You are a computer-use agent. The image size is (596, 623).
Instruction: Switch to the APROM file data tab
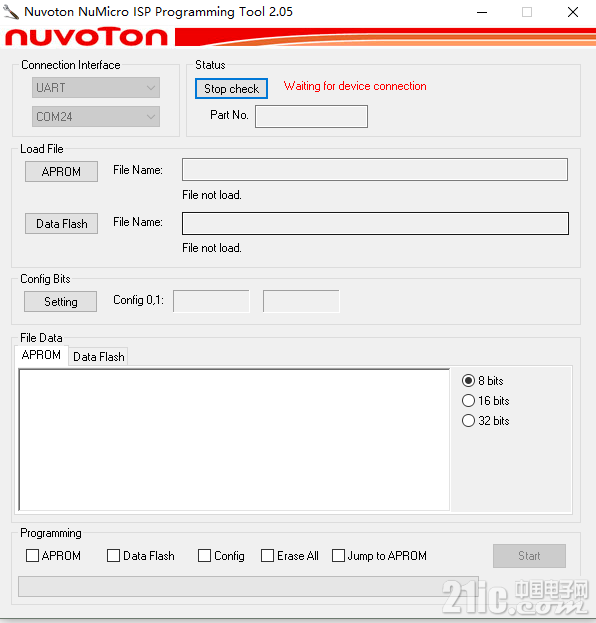[41, 355]
